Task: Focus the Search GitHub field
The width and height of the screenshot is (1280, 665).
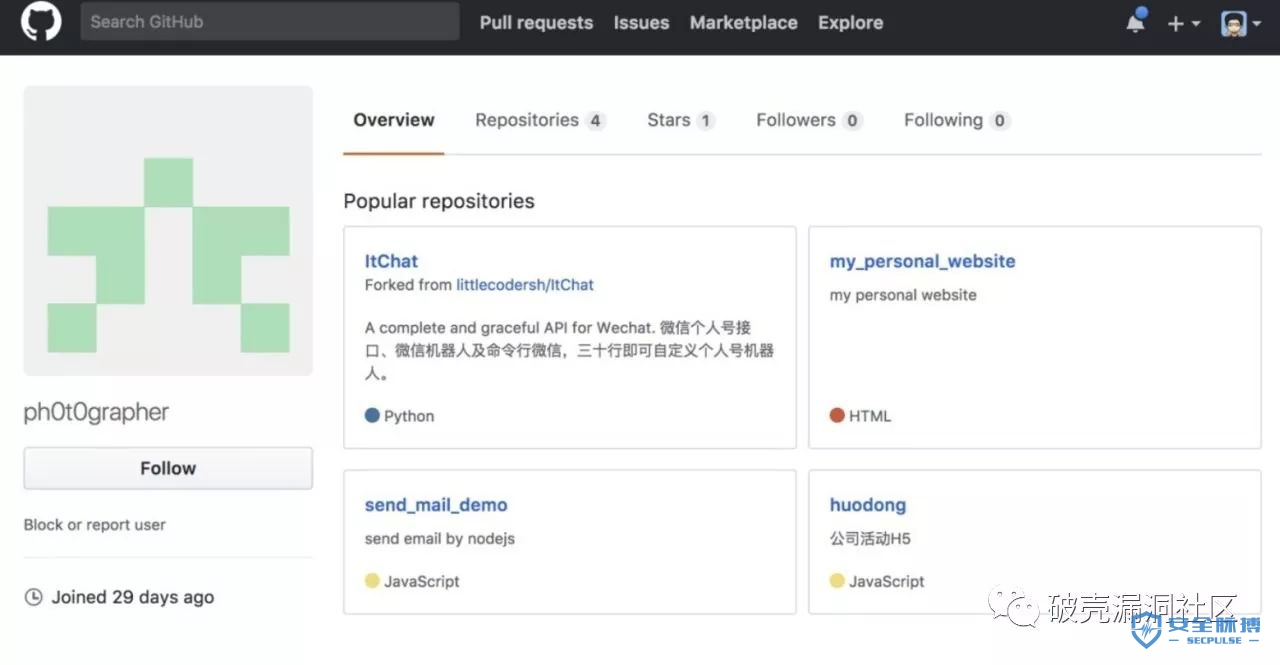Action: click(x=270, y=22)
